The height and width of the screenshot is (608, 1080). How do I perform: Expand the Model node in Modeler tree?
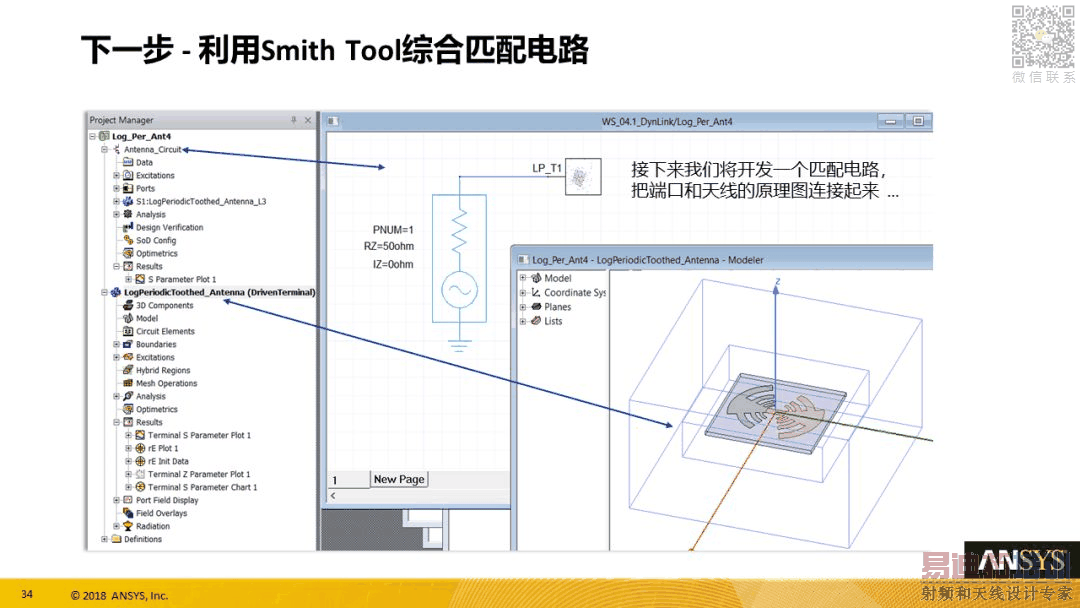coord(523,278)
